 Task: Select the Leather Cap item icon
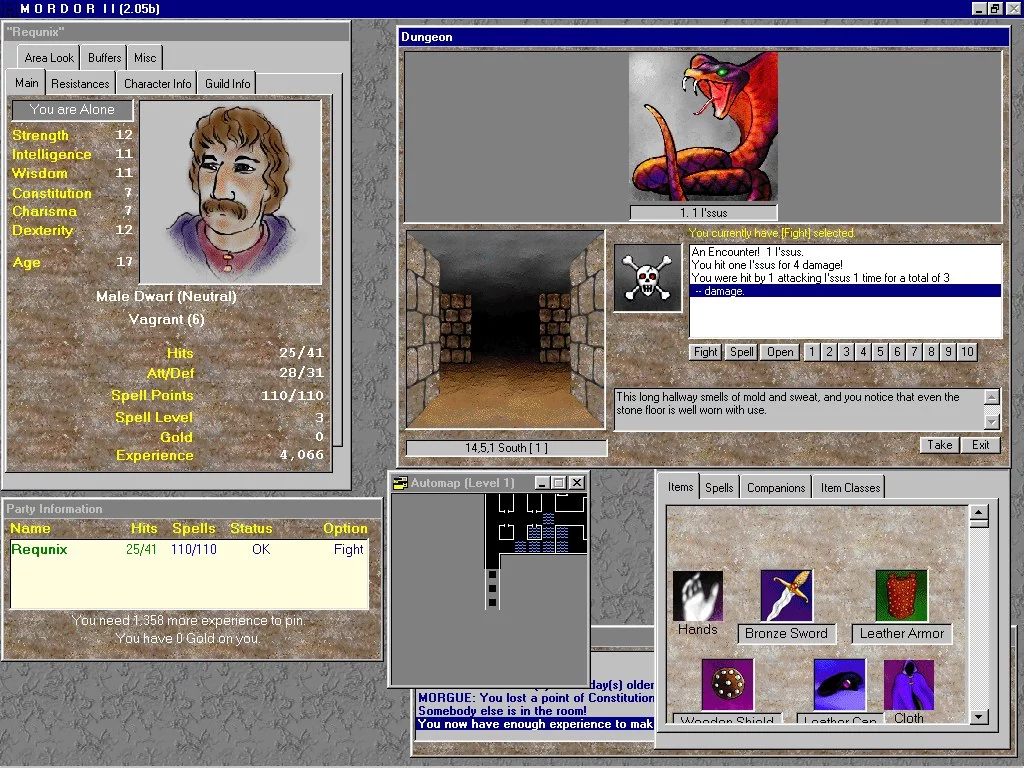pyautogui.click(x=840, y=684)
